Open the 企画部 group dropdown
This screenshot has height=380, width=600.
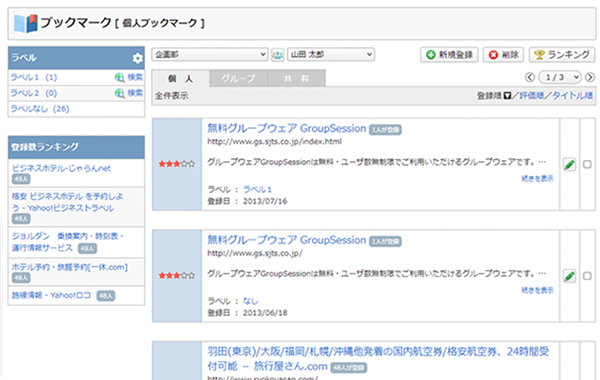tap(210, 55)
